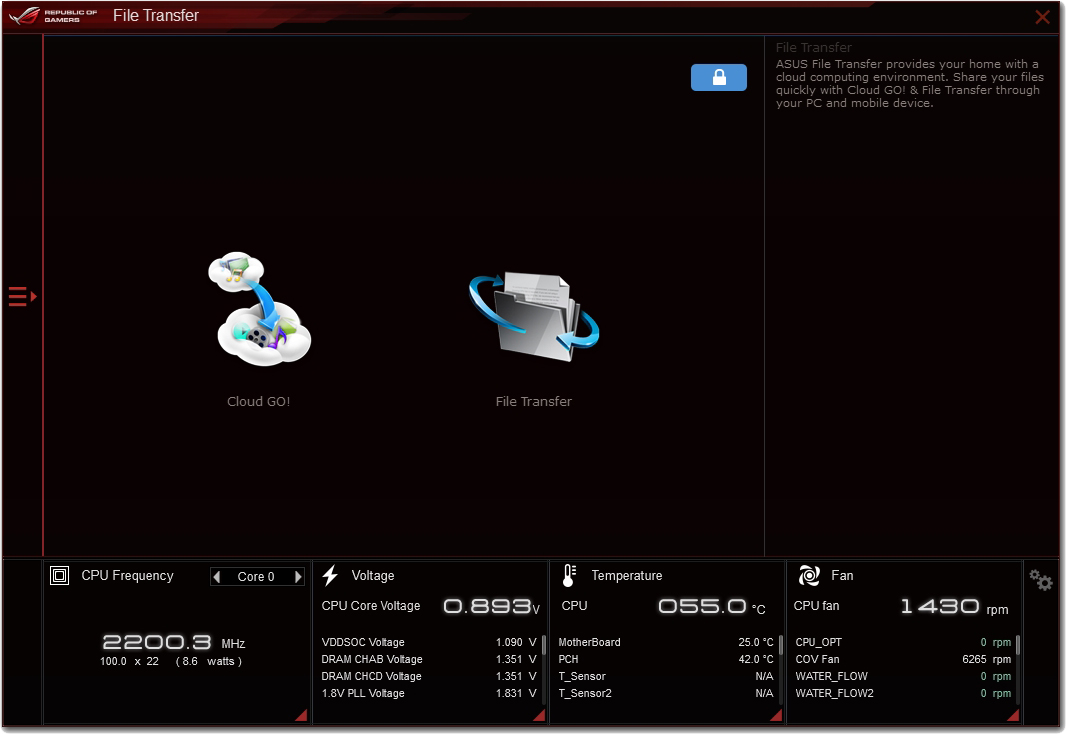This screenshot has width=1066, height=734.
Task: Close the File Transfer window
Action: click(x=1042, y=17)
